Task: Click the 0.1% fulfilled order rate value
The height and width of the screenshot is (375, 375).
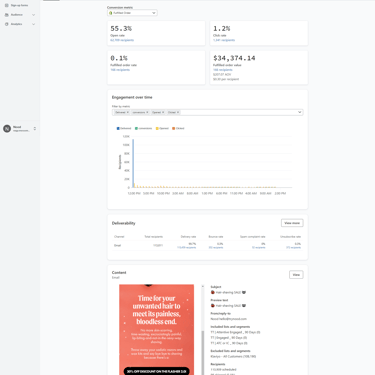Action: tap(119, 58)
